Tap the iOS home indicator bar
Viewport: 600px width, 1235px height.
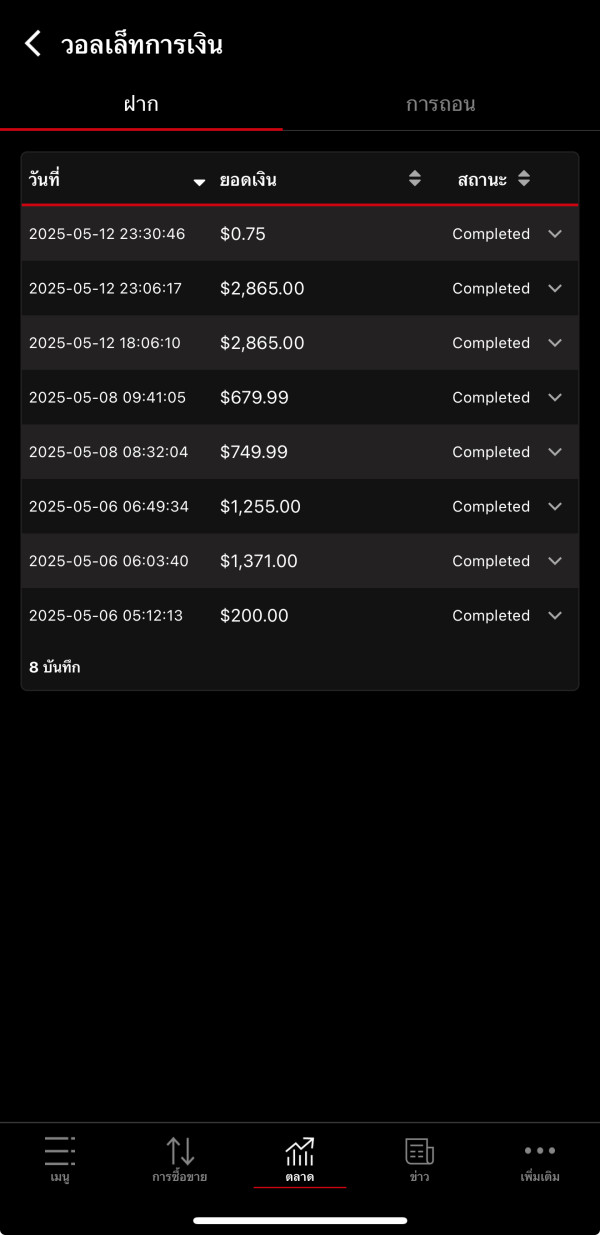[x=300, y=1220]
